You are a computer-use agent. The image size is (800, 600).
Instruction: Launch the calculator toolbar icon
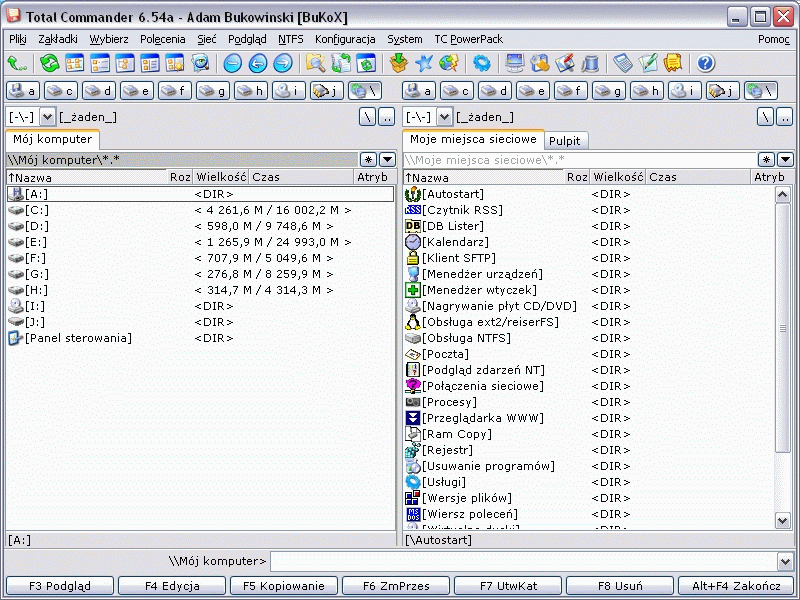pyautogui.click(x=622, y=63)
